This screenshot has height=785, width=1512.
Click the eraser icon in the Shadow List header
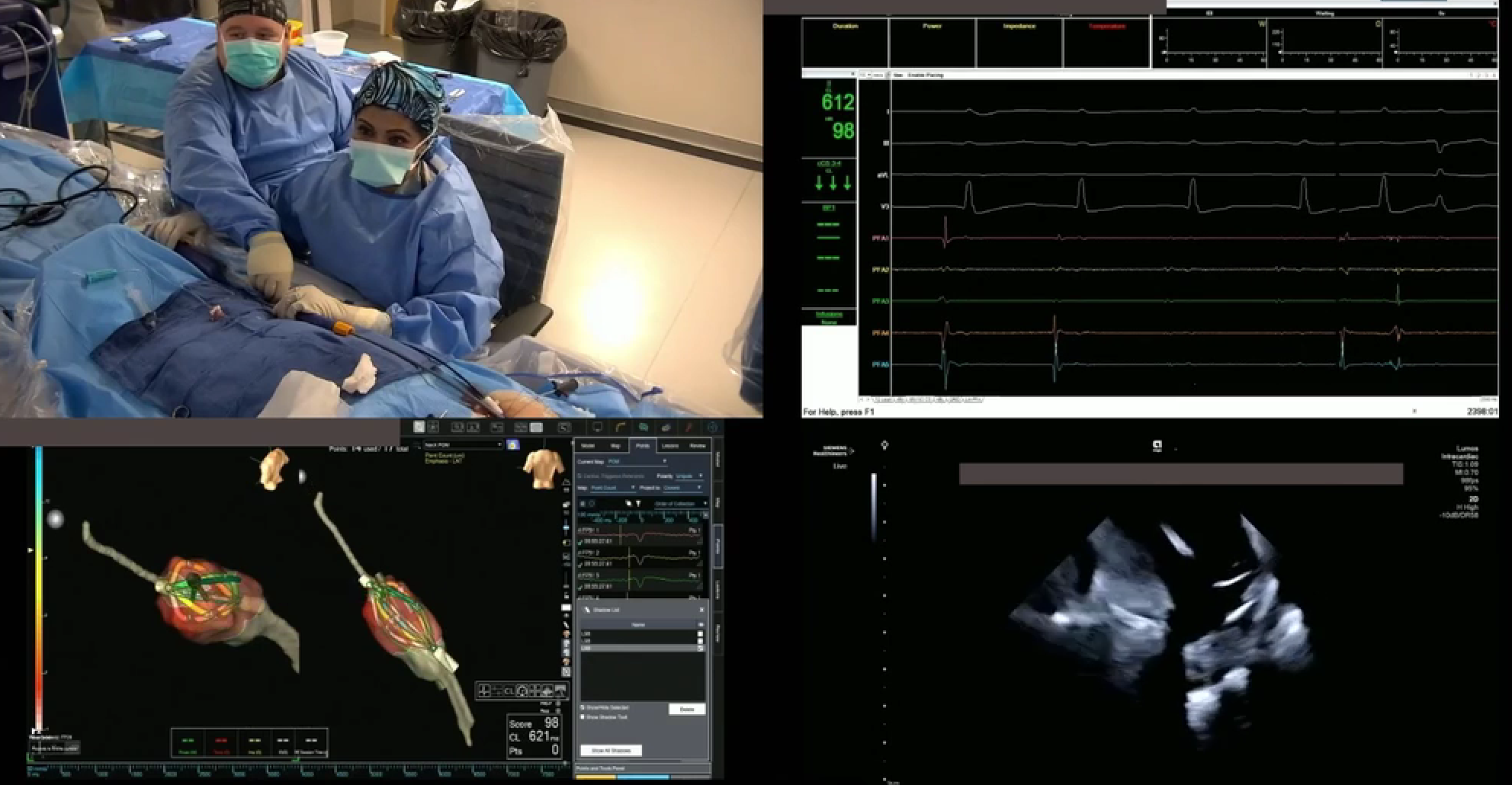coord(701,624)
